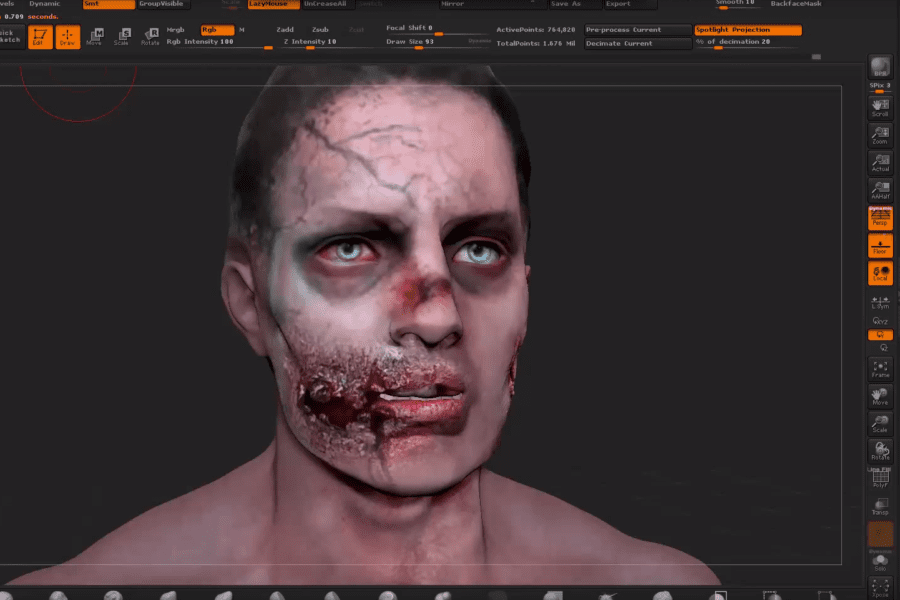Adjust Focal Shift slider
The height and width of the screenshot is (600, 900).
436,29
